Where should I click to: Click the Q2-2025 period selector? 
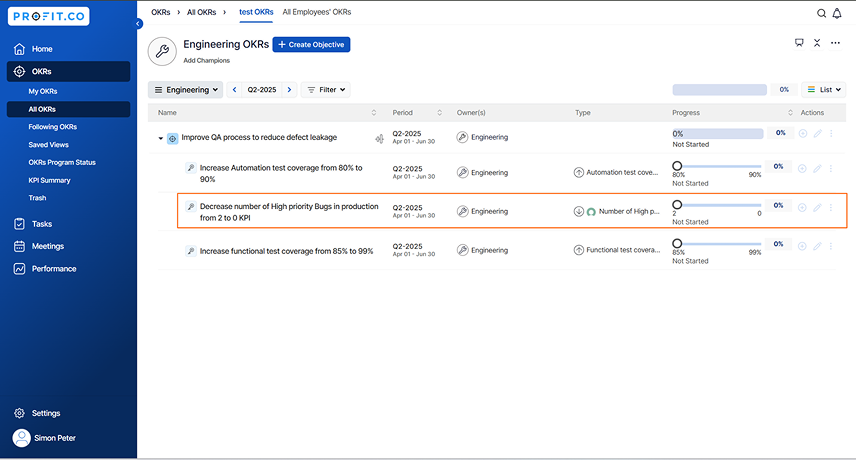point(262,89)
